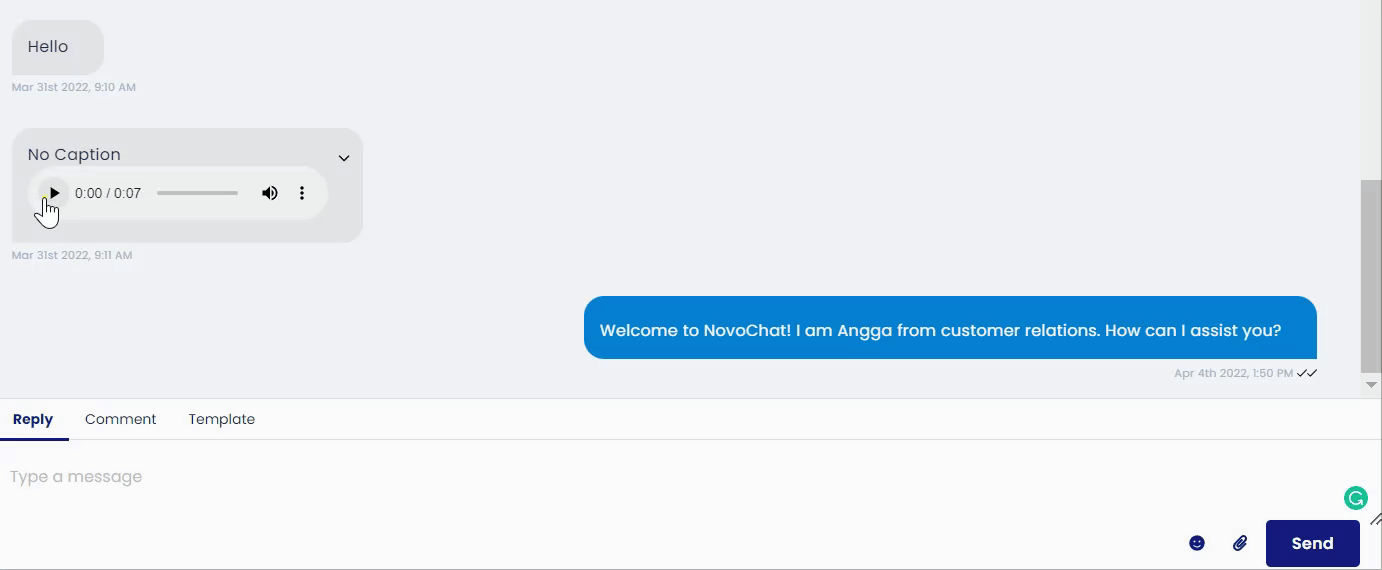The height and width of the screenshot is (570, 1382).
Task: Select the Hello message bubble
Action: click(x=58, y=47)
